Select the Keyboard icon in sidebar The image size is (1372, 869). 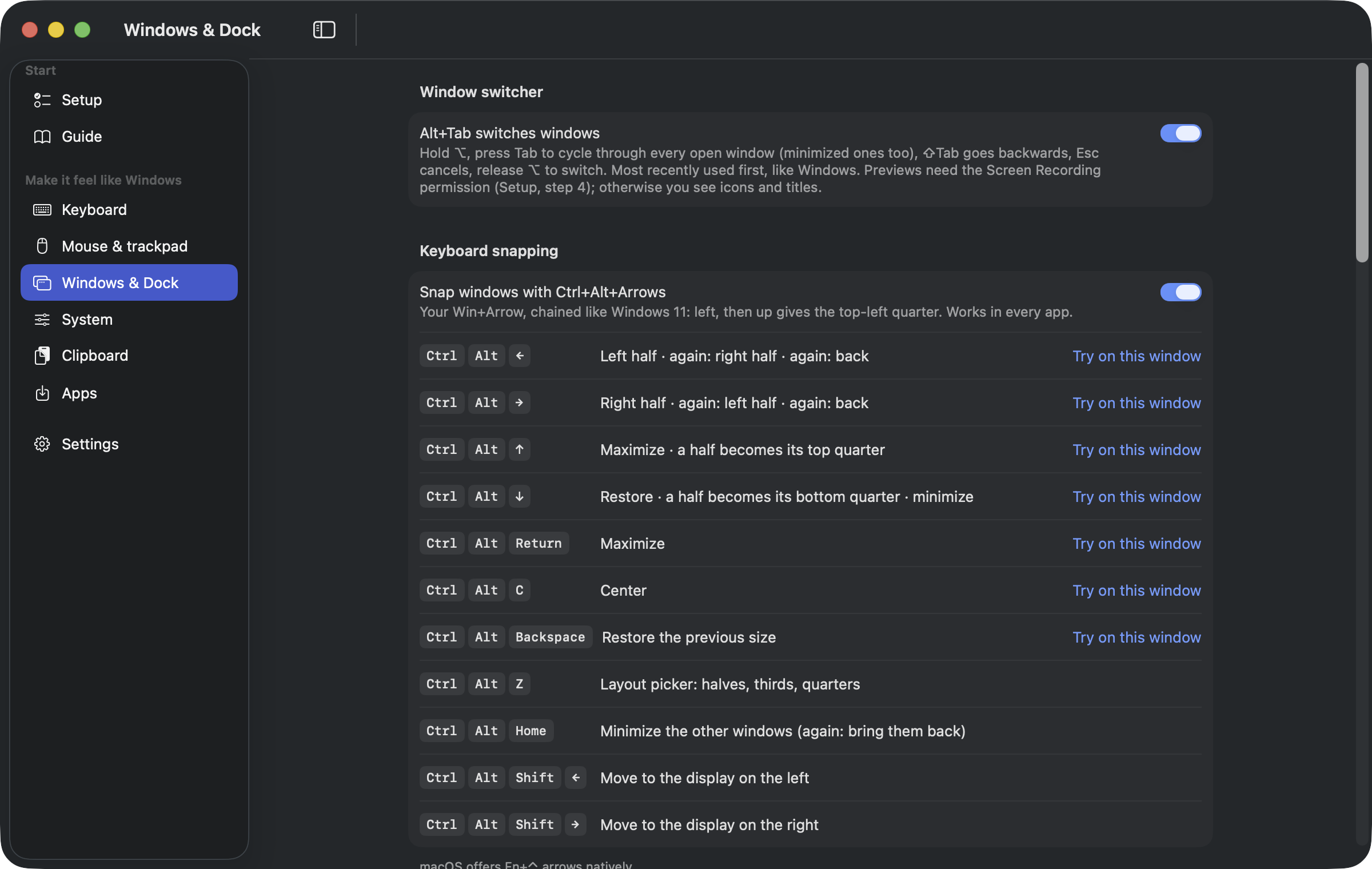tap(42, 210)
